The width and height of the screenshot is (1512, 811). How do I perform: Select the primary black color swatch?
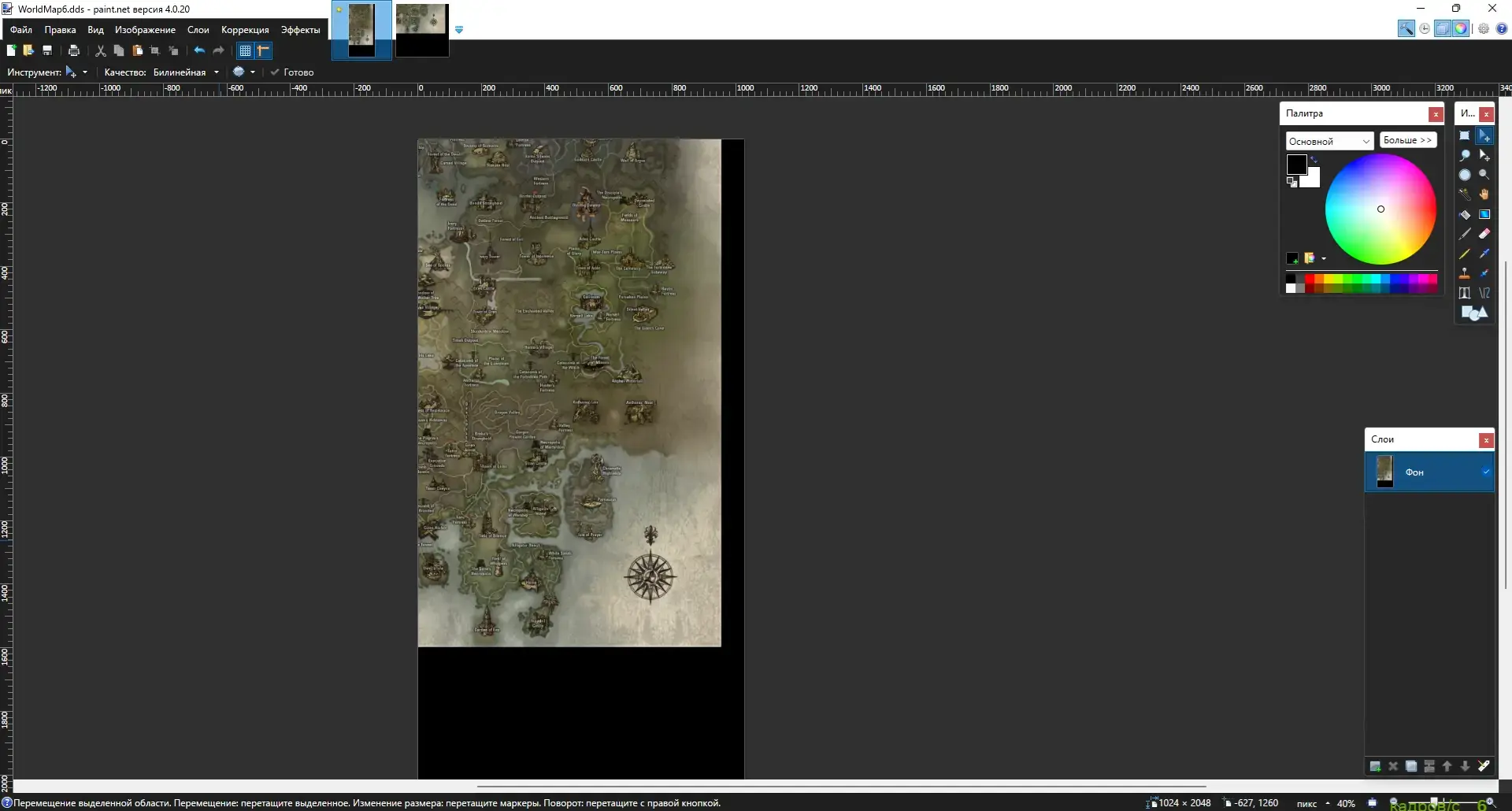coord(1296,164)
